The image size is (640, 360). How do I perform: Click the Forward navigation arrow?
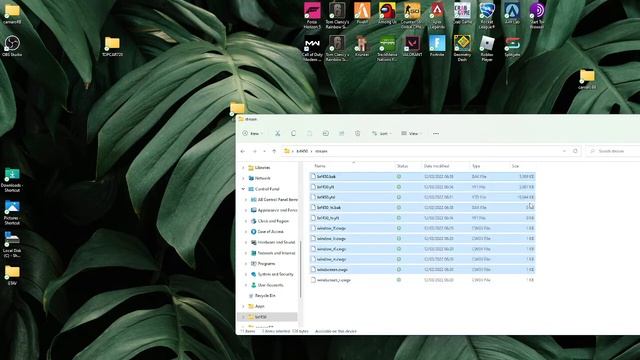[254, 151]
